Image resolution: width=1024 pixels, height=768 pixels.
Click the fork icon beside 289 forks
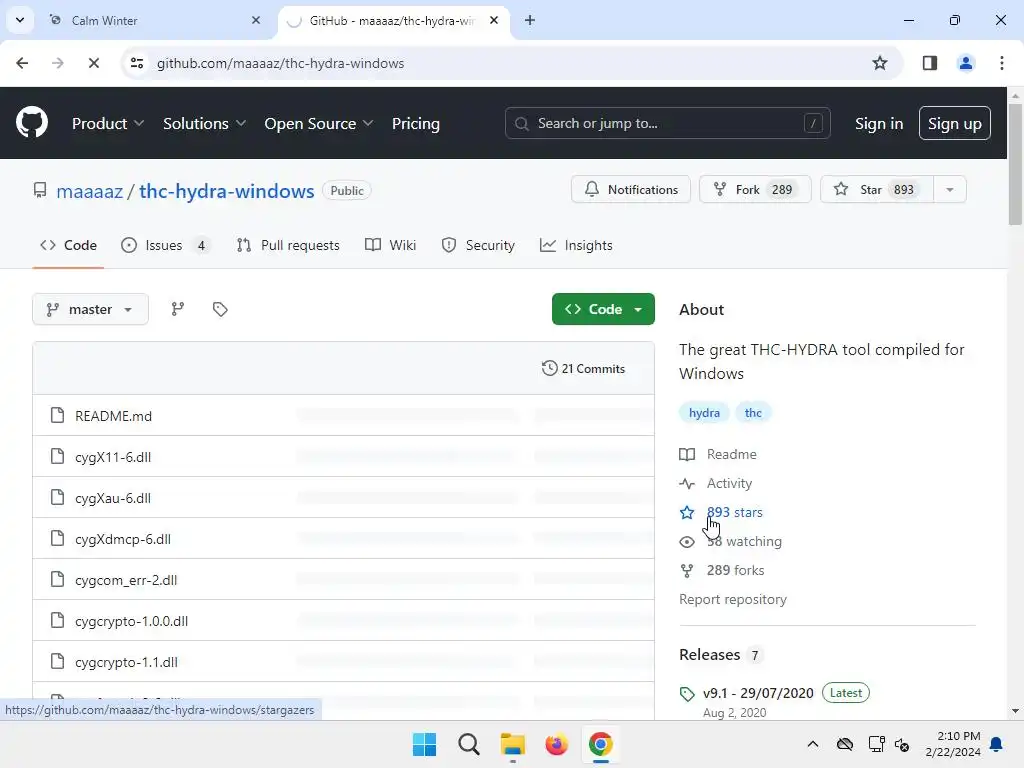coord(687,571)
